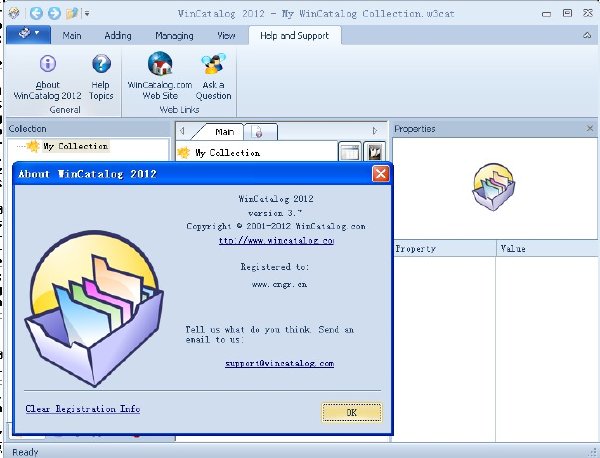This screenshot has height=458, width=600.
Task: Select My Collection in the Collection tree
Action: (75, 146)
